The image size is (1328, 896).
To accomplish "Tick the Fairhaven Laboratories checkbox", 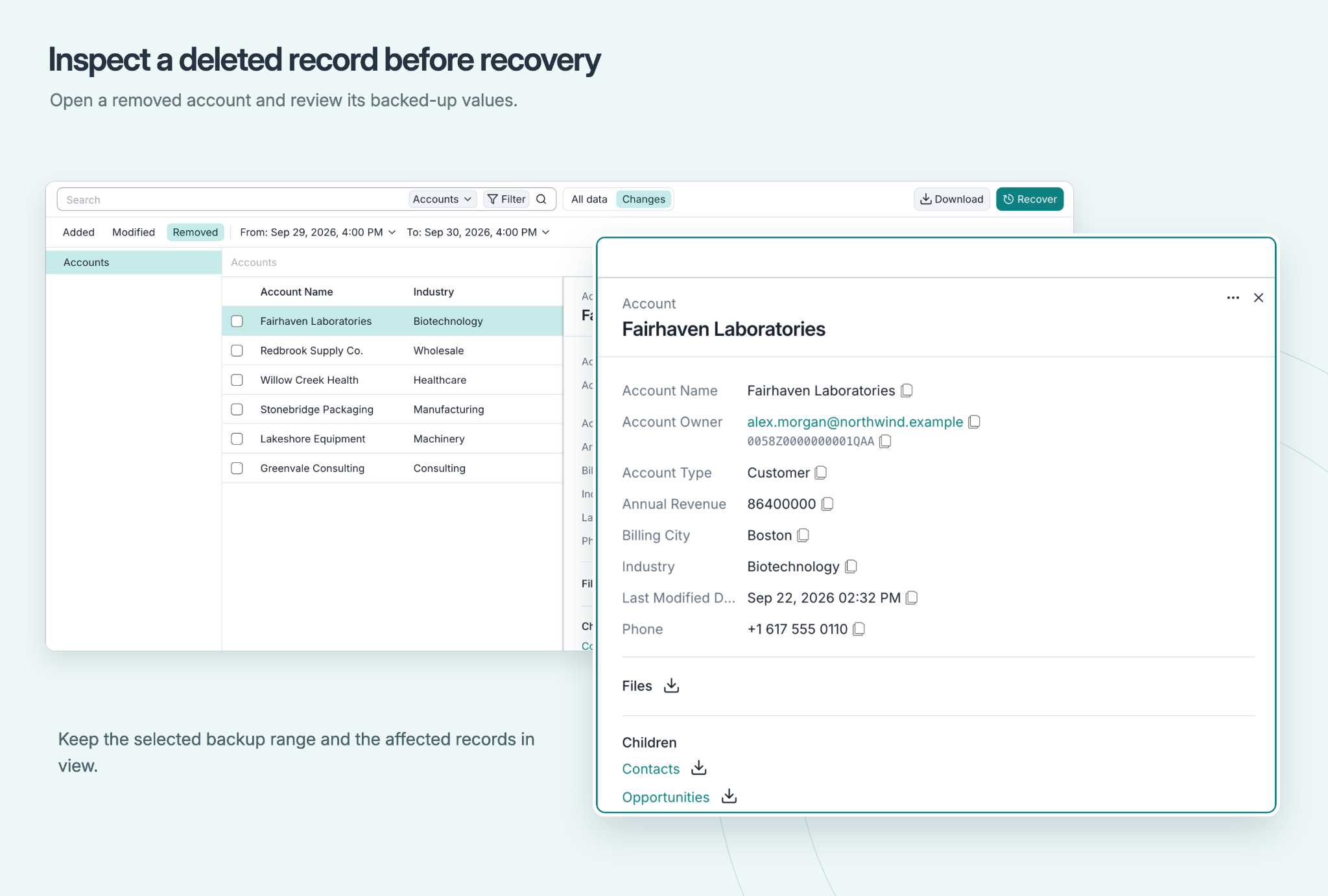I will (237, 321).
